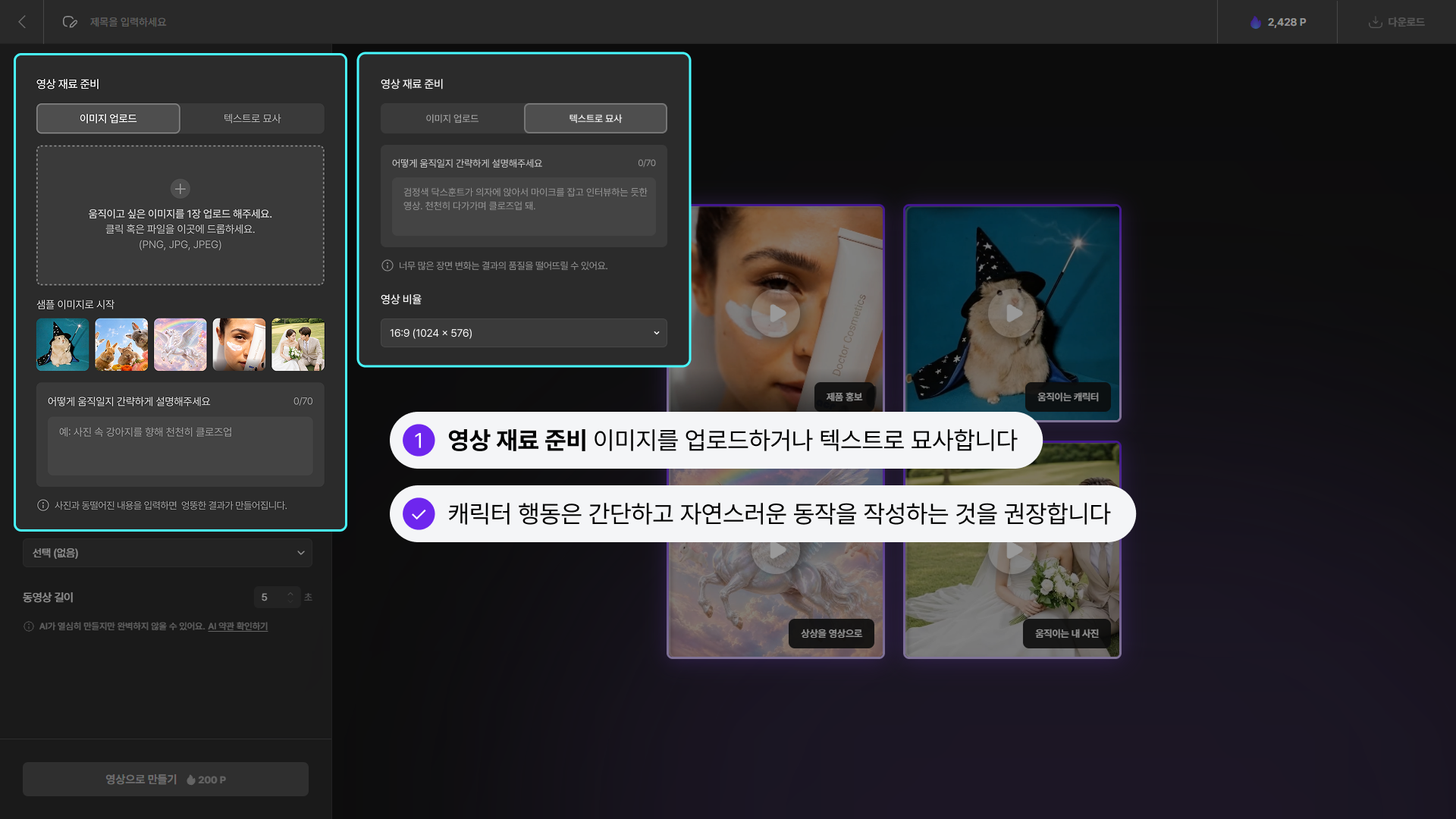Click the info icon beside photo mismatch warning

pos(43,505)
